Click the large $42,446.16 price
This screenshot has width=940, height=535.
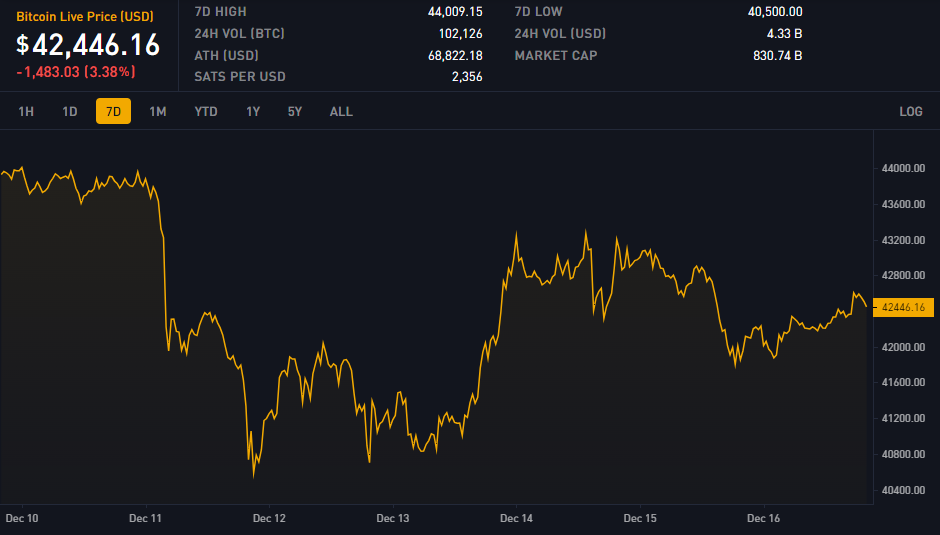point(88,44)
